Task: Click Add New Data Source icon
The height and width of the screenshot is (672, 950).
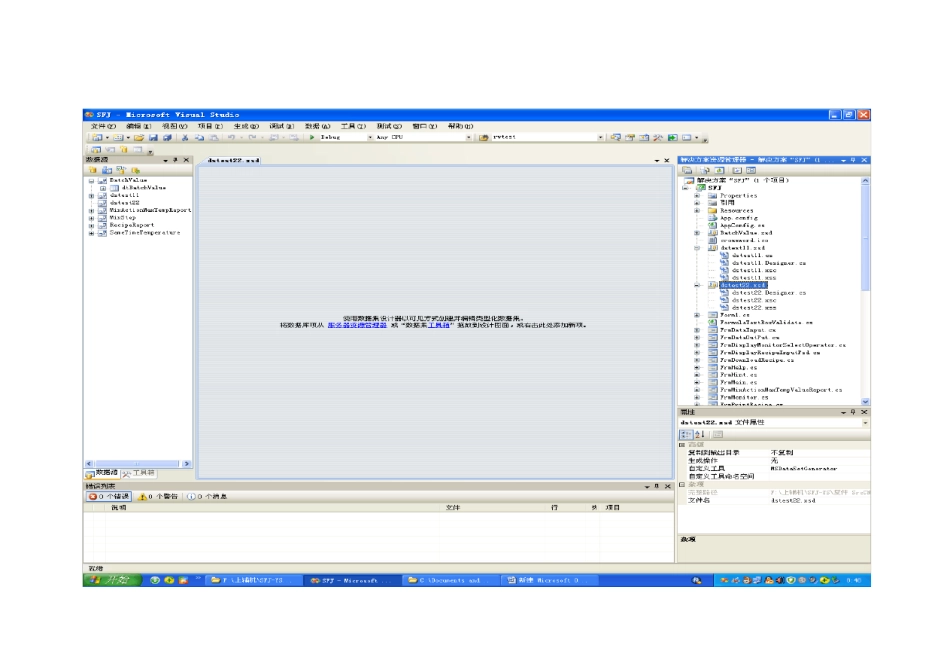Action: coord(93,170)
